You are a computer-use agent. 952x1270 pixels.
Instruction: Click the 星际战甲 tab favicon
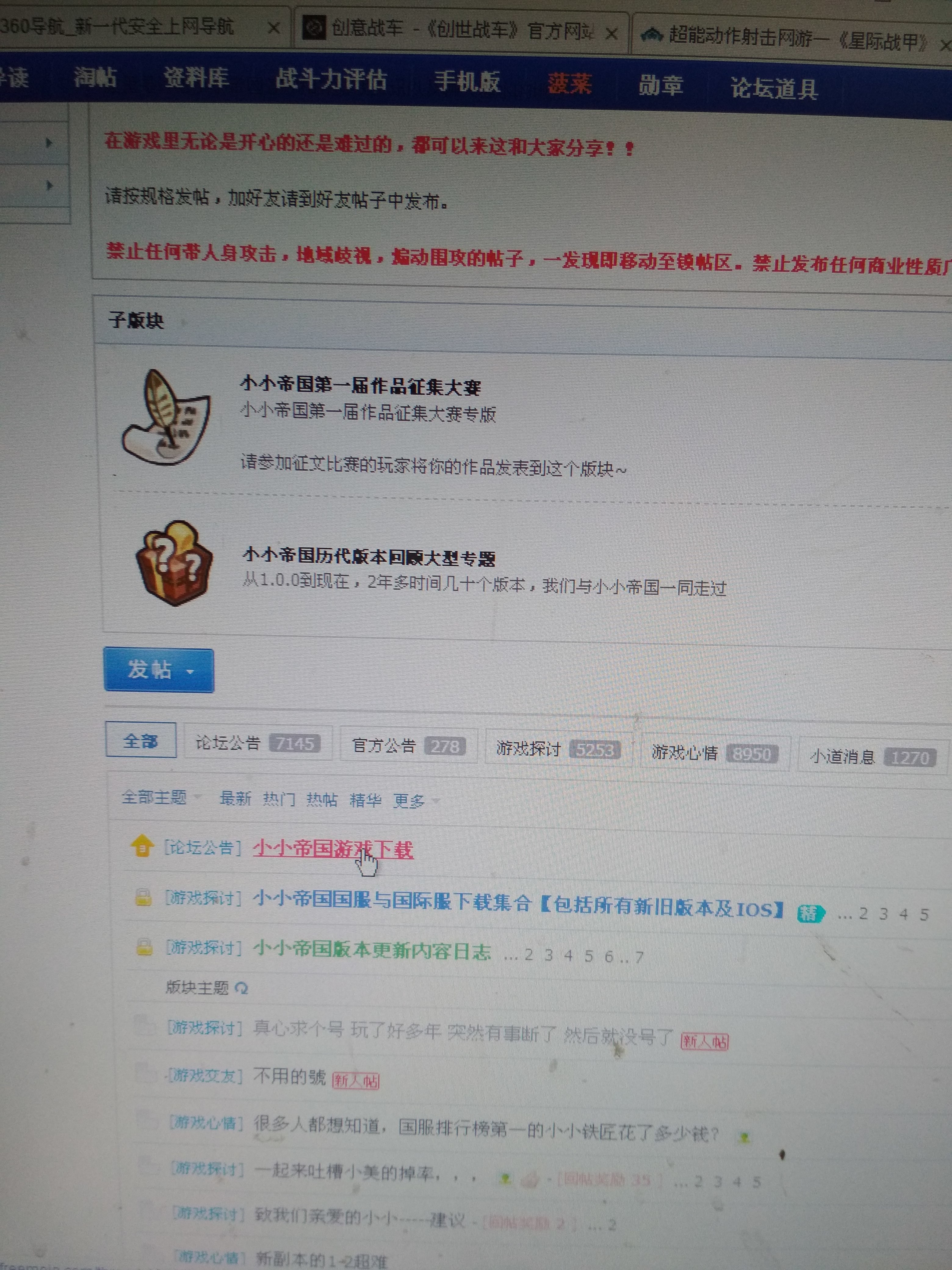click(x=651, y=36)
